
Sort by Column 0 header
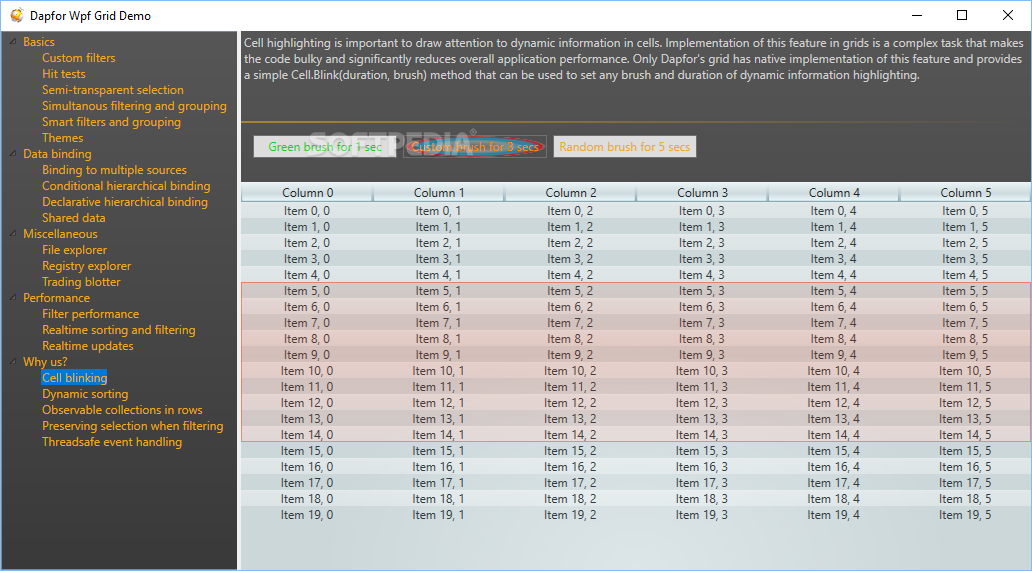coord(307,193)
